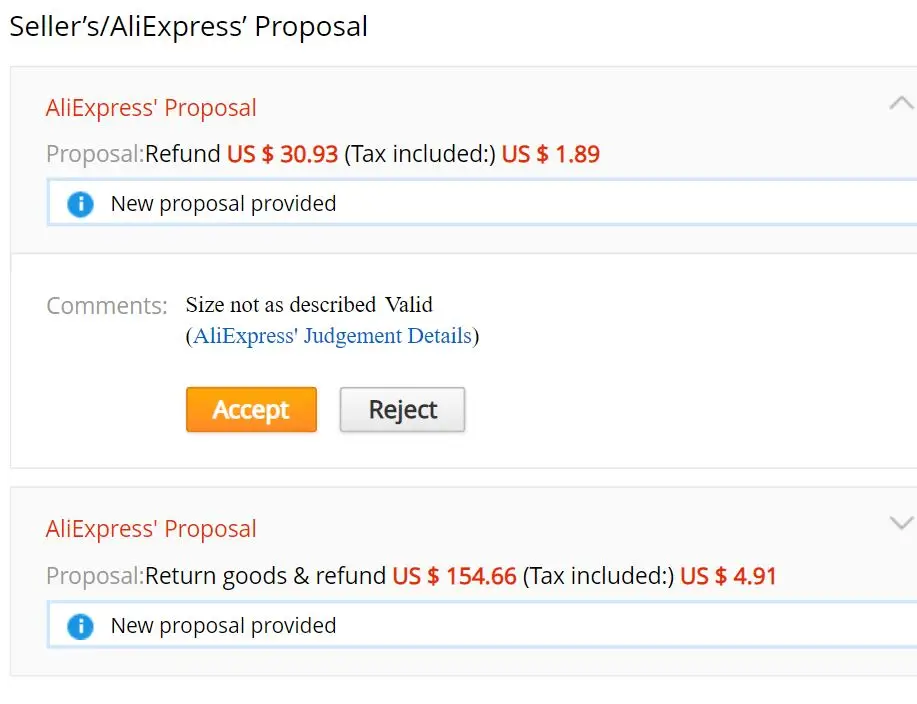Click the US $ 154.66 refund amount
Image resolution: width=917 pixels, height=704 pixels.
pos(454,576)
